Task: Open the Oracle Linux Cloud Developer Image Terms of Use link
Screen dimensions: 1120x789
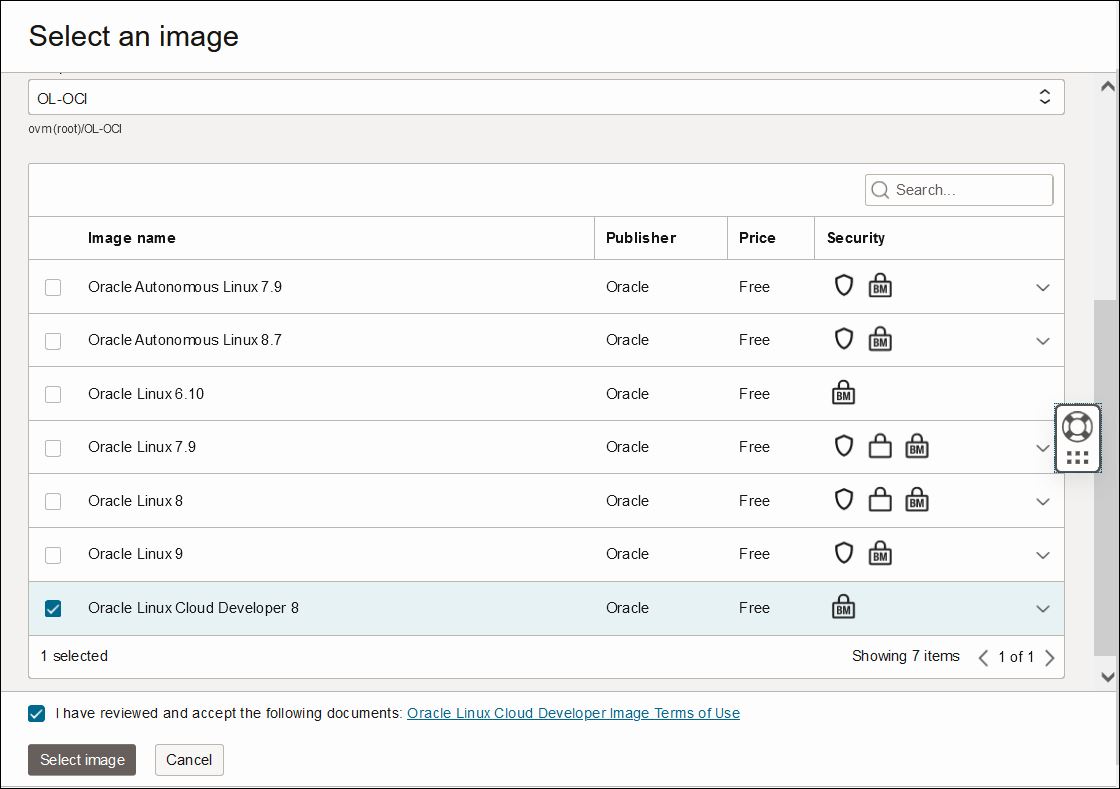Action: (572, 713)
